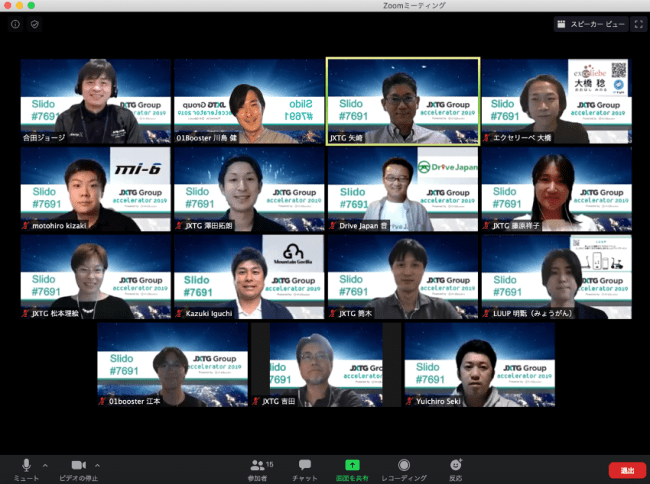Click the encryption shield icon
The width and height of the screenshot is (650, 484).
tap(35, 24)
